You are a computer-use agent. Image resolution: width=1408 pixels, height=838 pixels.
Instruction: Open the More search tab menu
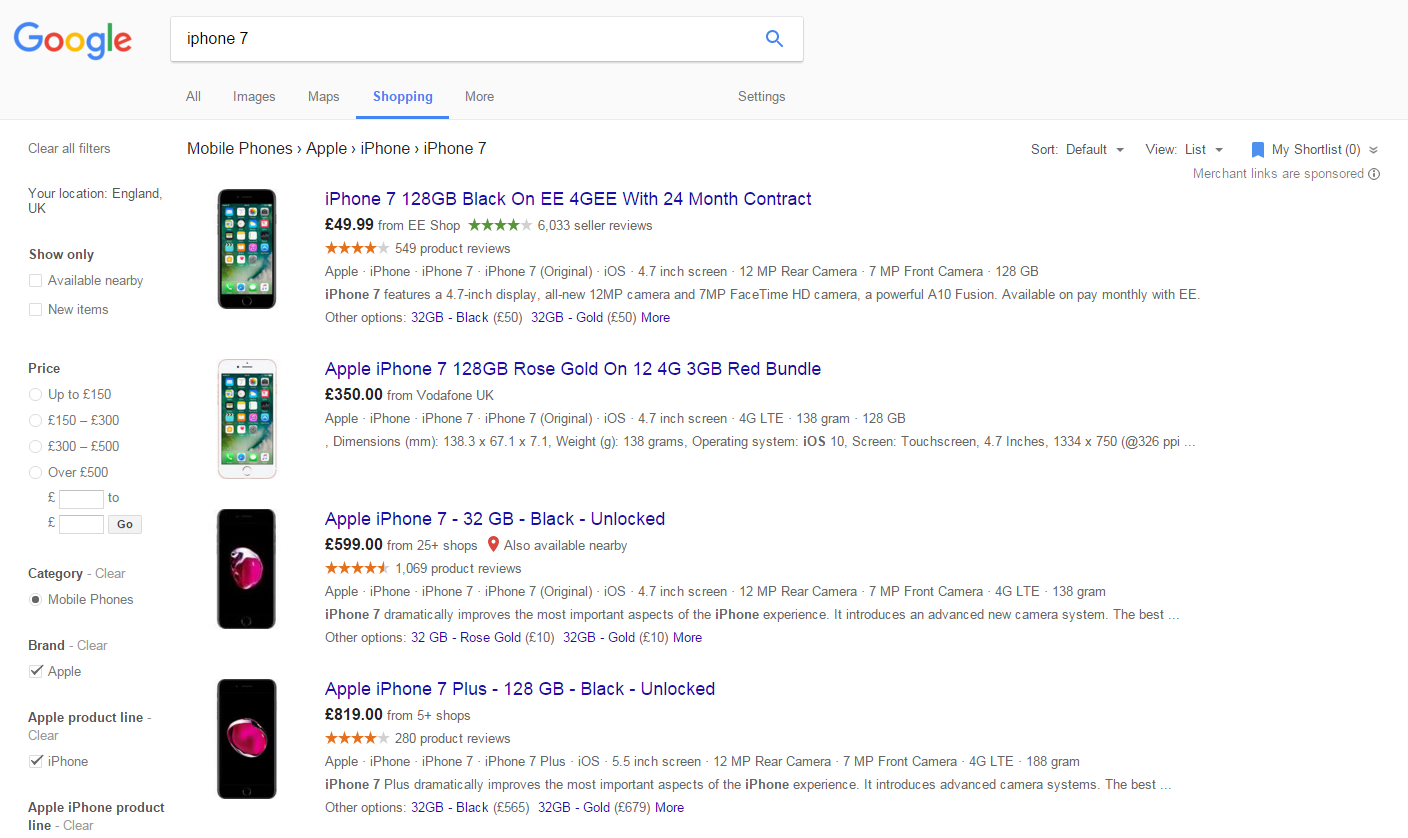(x=479, y=97)
